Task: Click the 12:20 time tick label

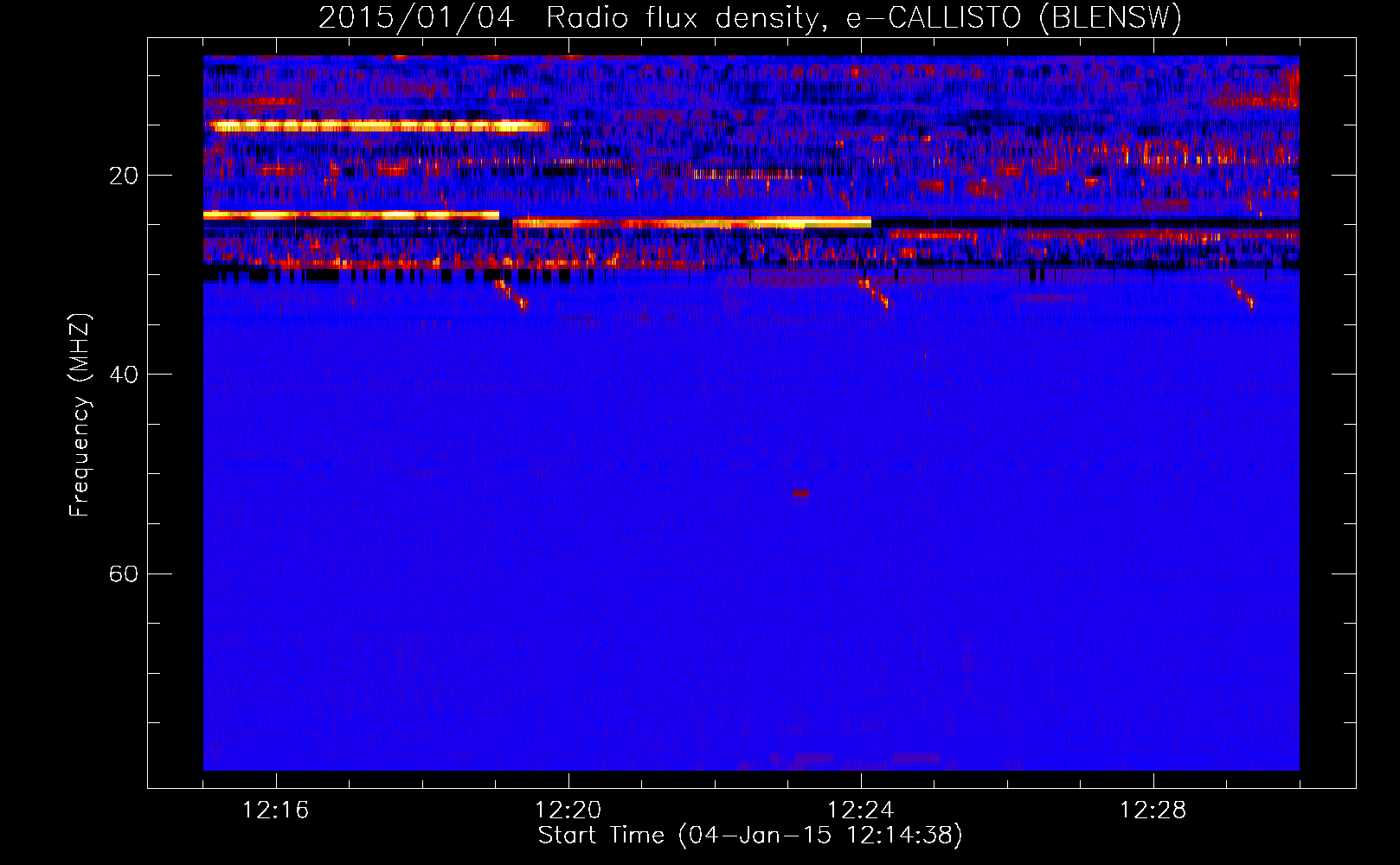Action: (x=568, y=811)
